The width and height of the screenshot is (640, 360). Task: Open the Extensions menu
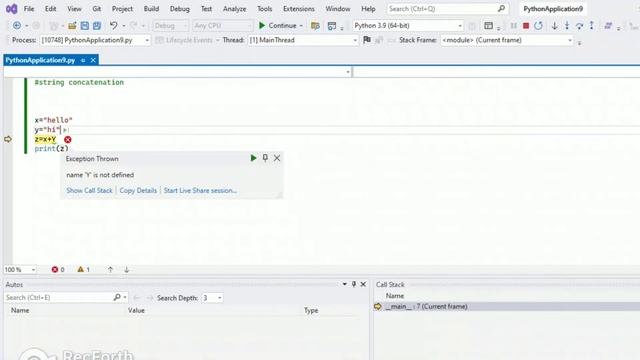[299, 9]
